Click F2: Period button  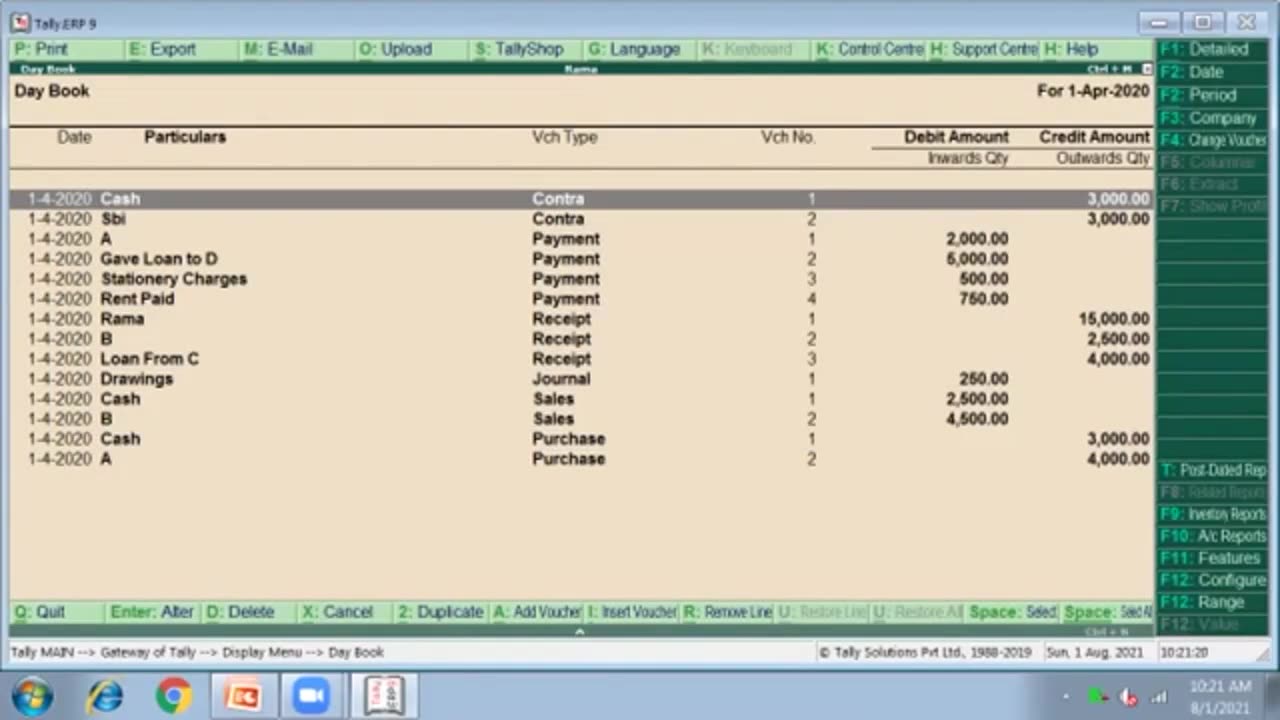click(x=1212, y=95)
